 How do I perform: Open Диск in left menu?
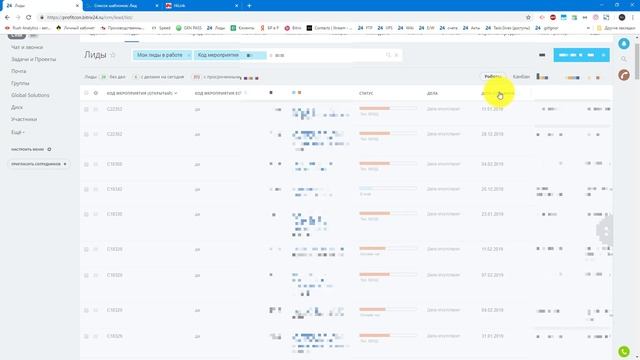17,107
